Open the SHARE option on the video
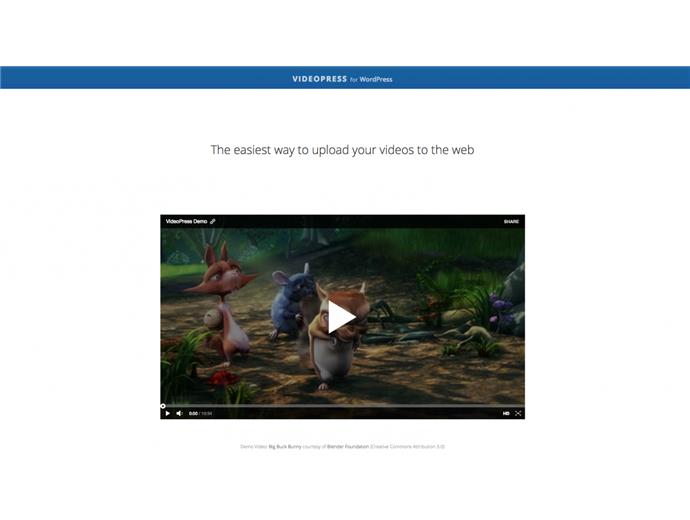690x520 pixels. tap(511, 222)
